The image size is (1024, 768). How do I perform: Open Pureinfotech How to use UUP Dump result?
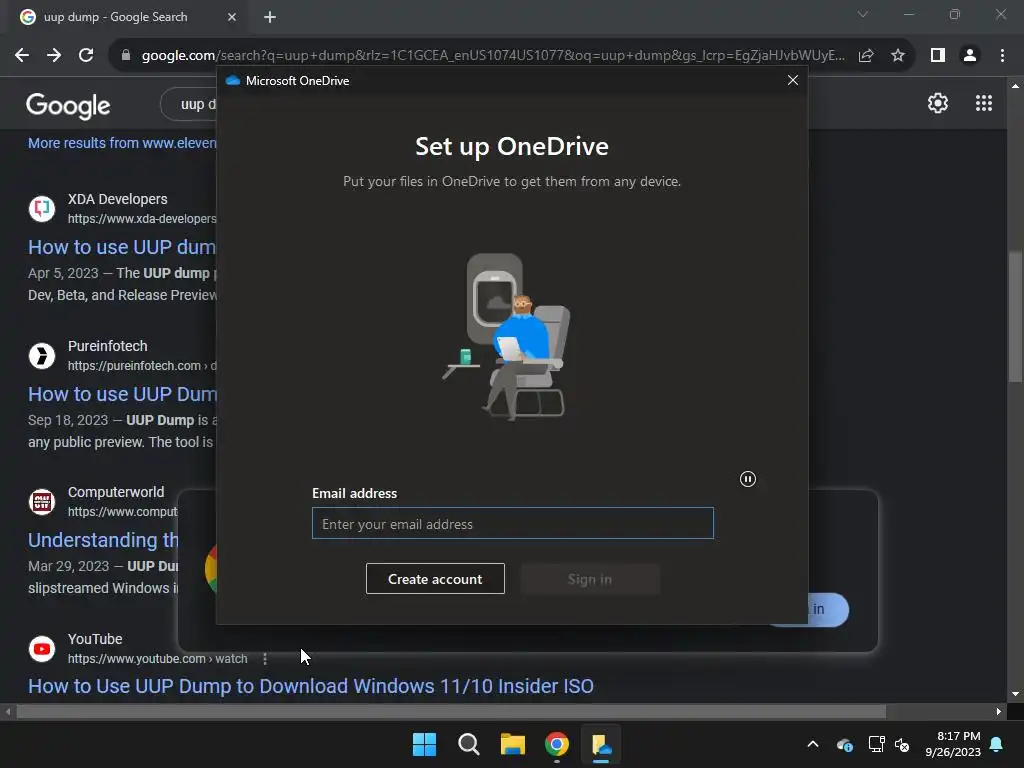pyautogui.click(x=122, y=394)
